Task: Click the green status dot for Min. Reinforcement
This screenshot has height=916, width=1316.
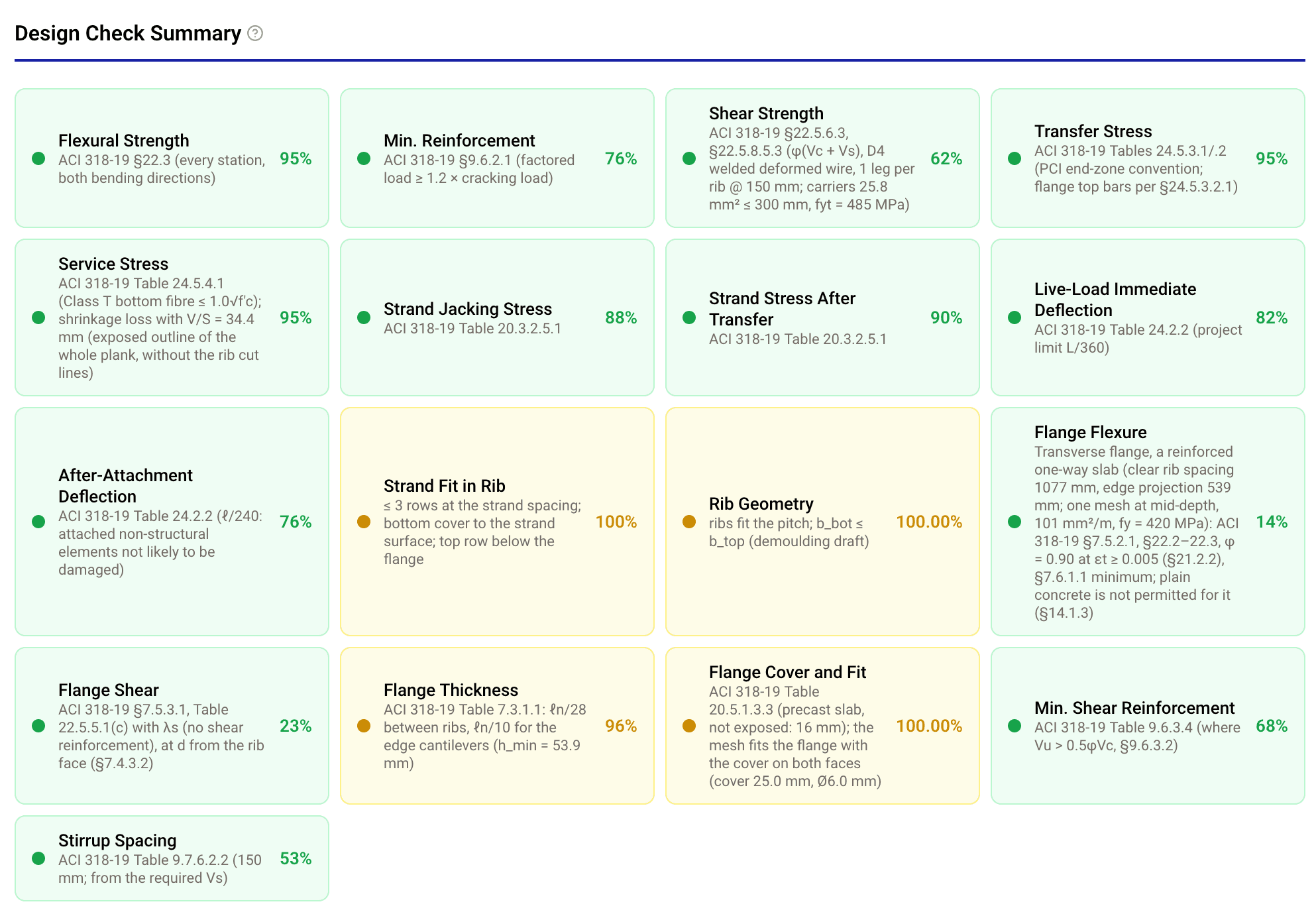Action: click(x=364, y=158)
